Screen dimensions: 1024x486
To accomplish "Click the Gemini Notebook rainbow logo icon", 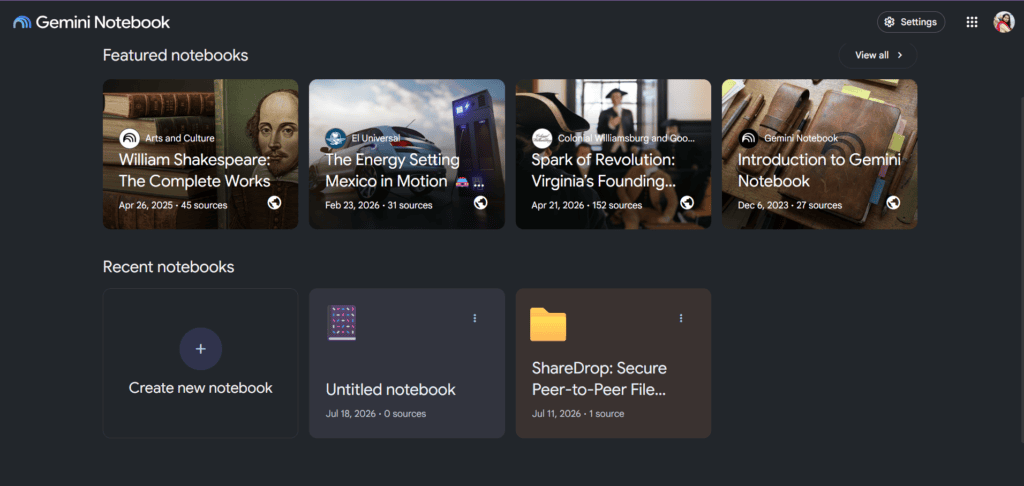I will pyautogui.click(x=22, y=22).
